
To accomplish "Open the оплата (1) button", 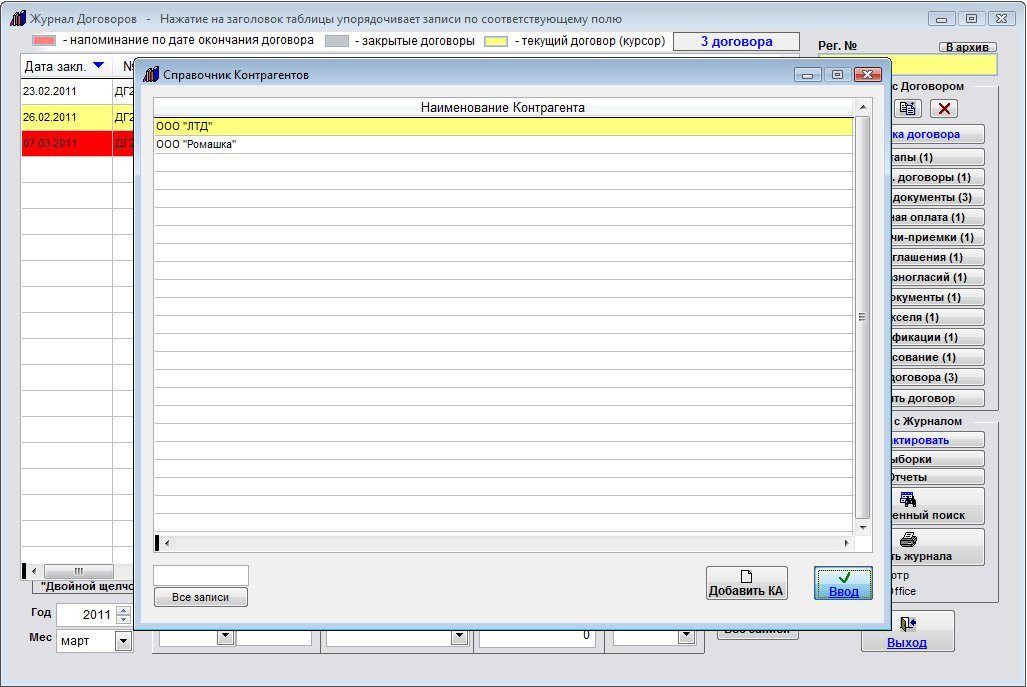I will (937, 217).
